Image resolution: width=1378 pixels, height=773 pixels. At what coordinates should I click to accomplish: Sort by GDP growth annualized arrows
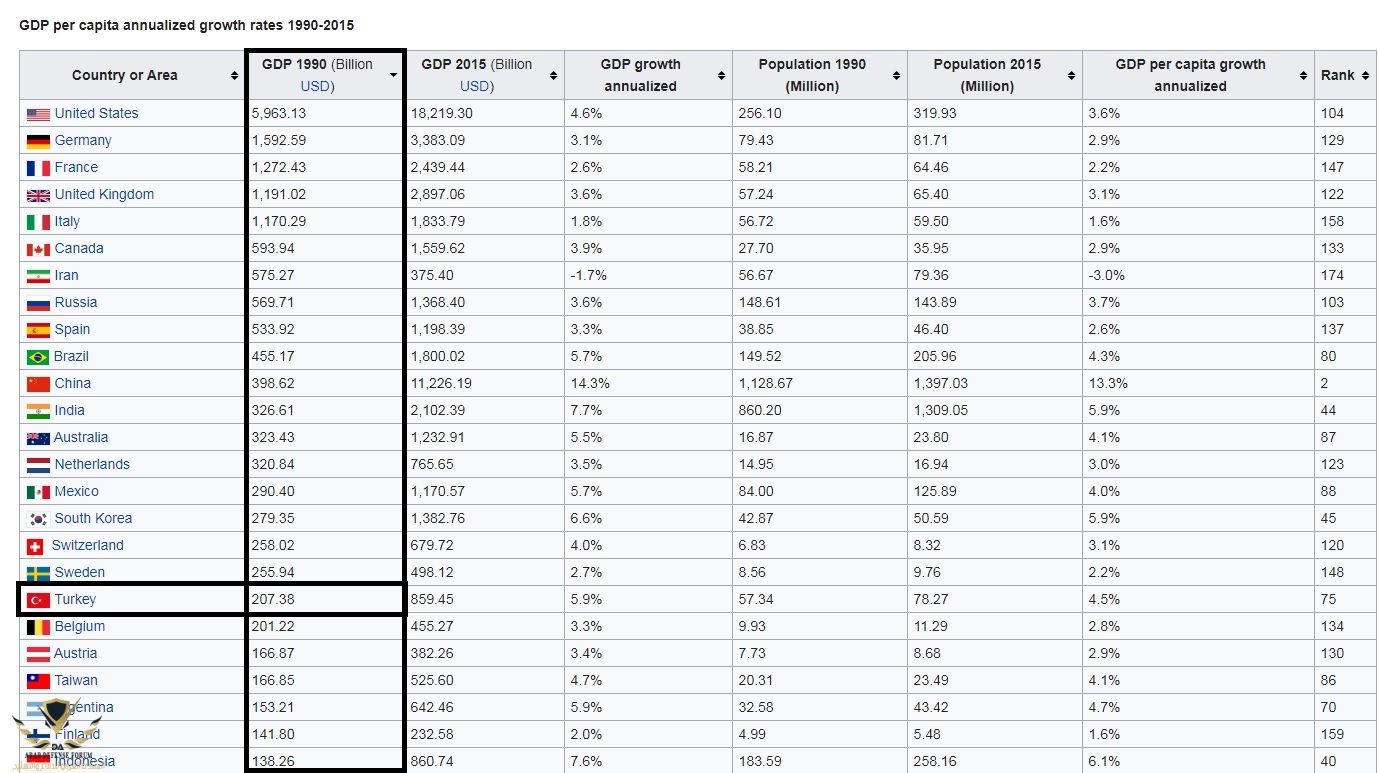pyautogui.click(x=721, y=76)
